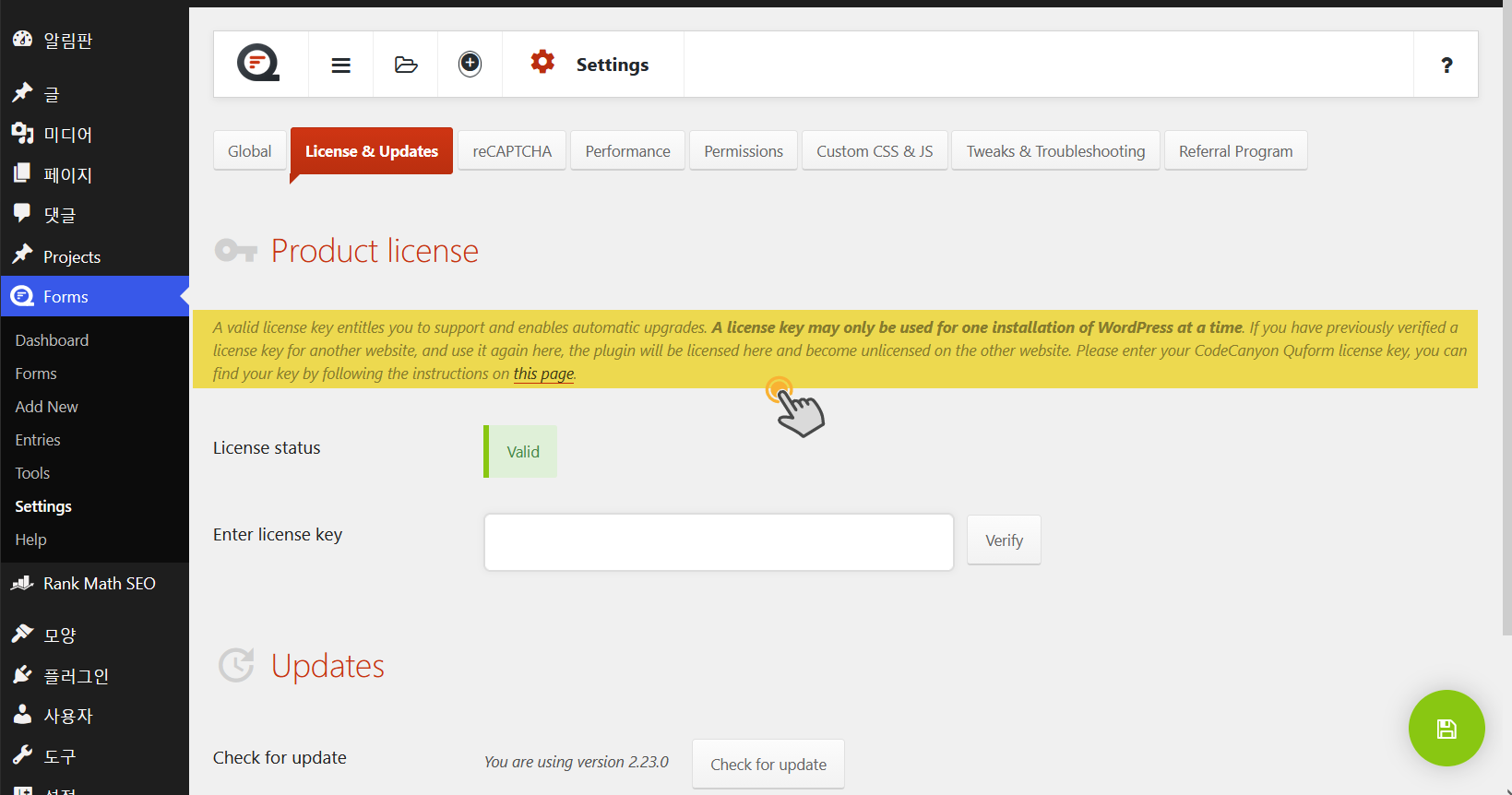Open the 플러그인 plugins menu
Viewport: 1512px width, 795px height.
pos(94,675)
